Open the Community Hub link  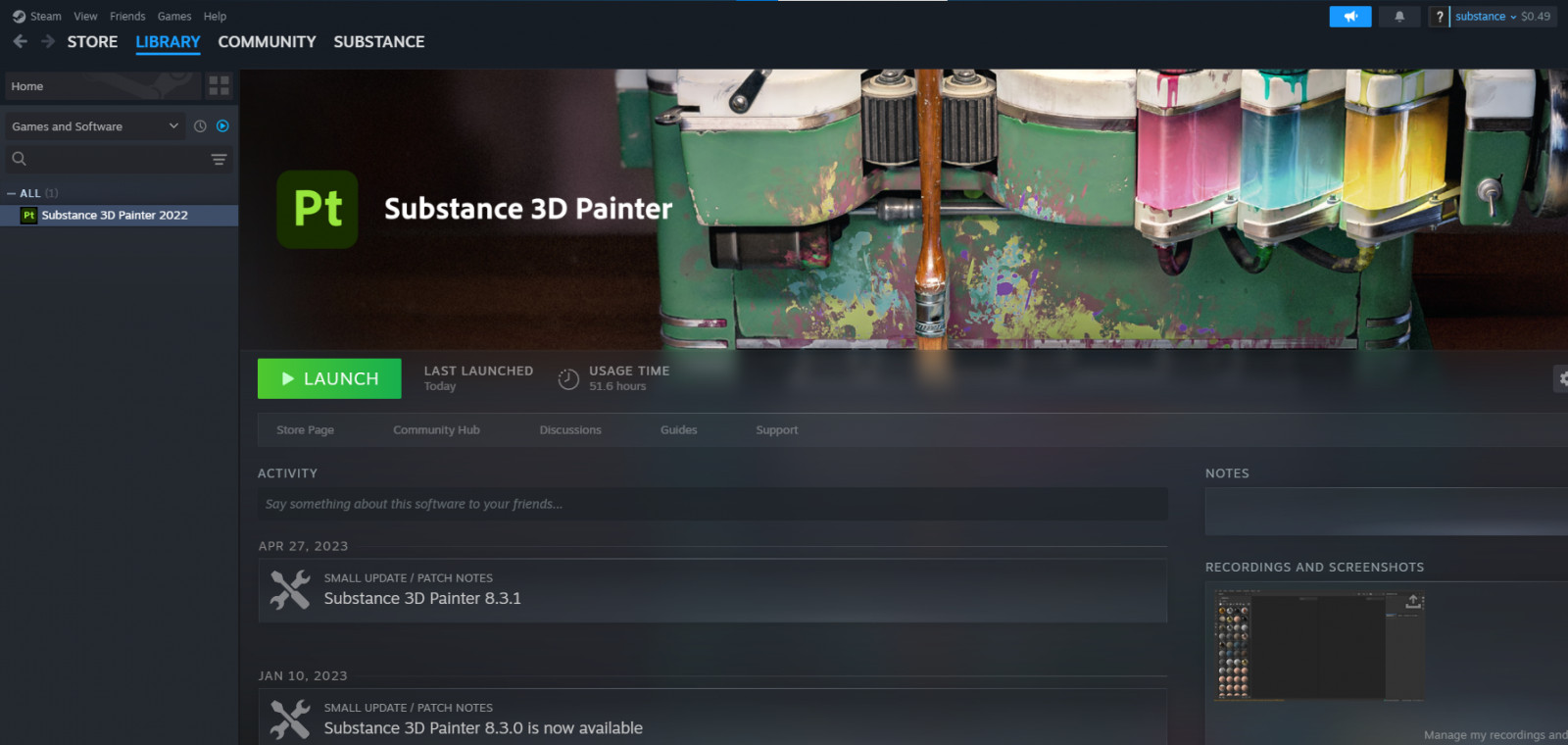[436, 430]
